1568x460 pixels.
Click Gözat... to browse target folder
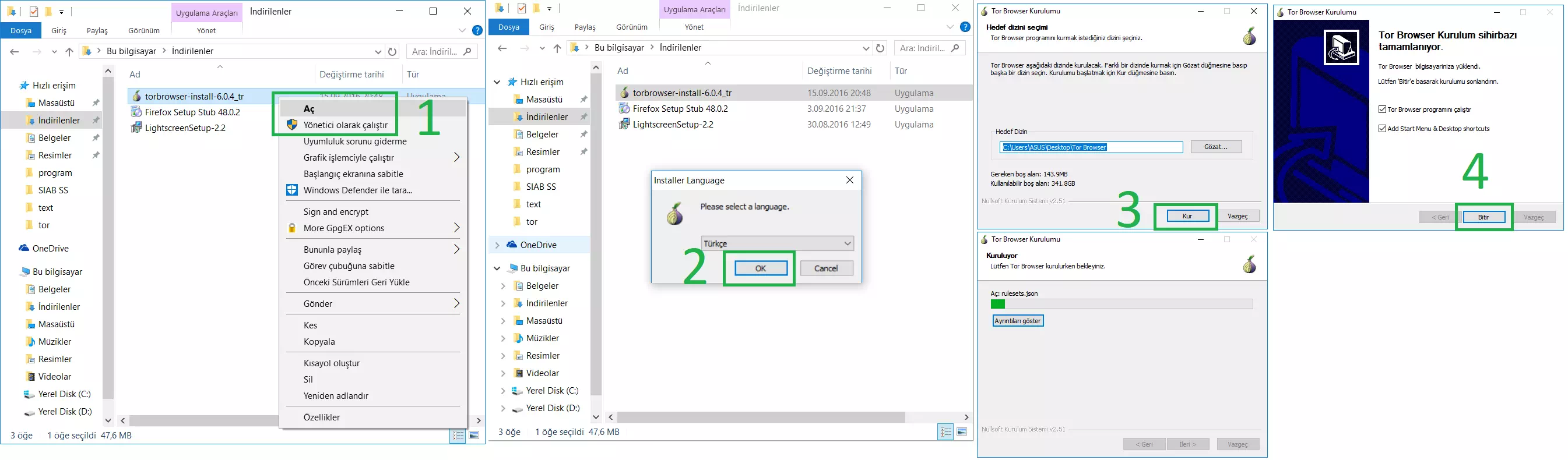[1215, 147]
